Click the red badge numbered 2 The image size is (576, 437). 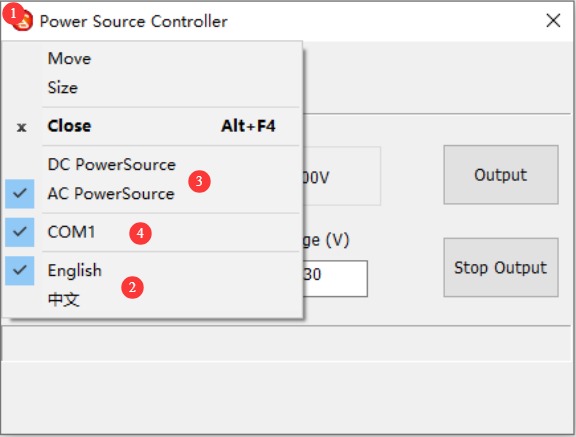[132, 287]
